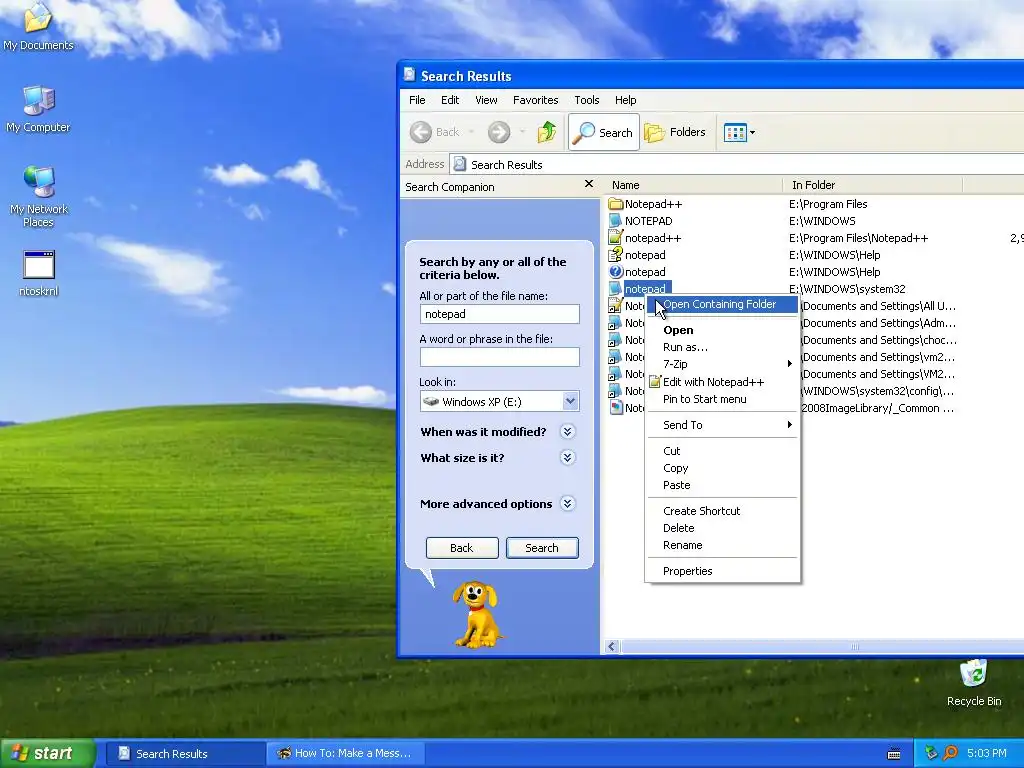Choose Edit with Notepad++ menu entry
The height and width of the screenshot is (768, 1024).
pos(722,382)
